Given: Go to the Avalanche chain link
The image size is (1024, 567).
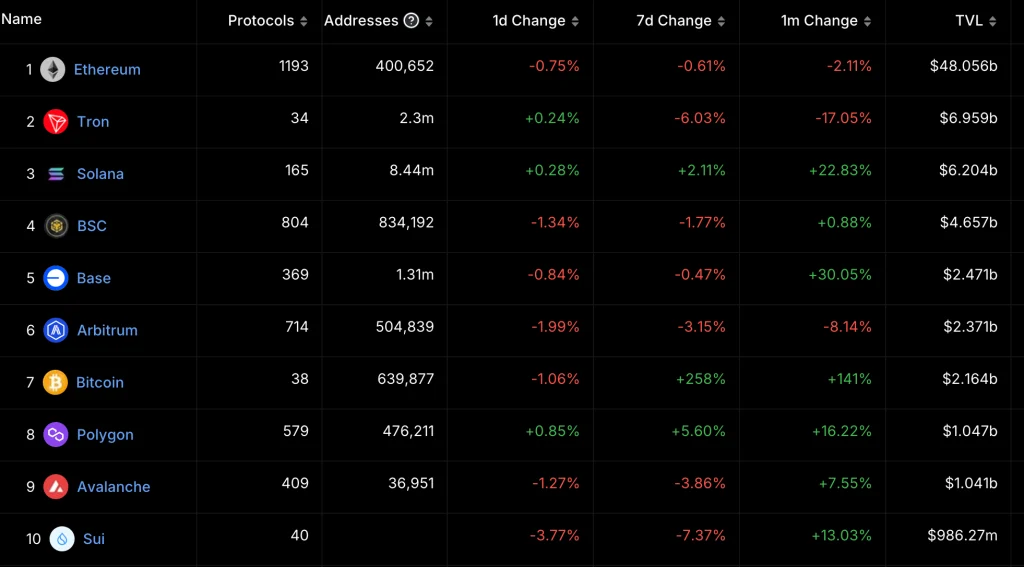Looking at the screenshot, I should coord(113,487).
